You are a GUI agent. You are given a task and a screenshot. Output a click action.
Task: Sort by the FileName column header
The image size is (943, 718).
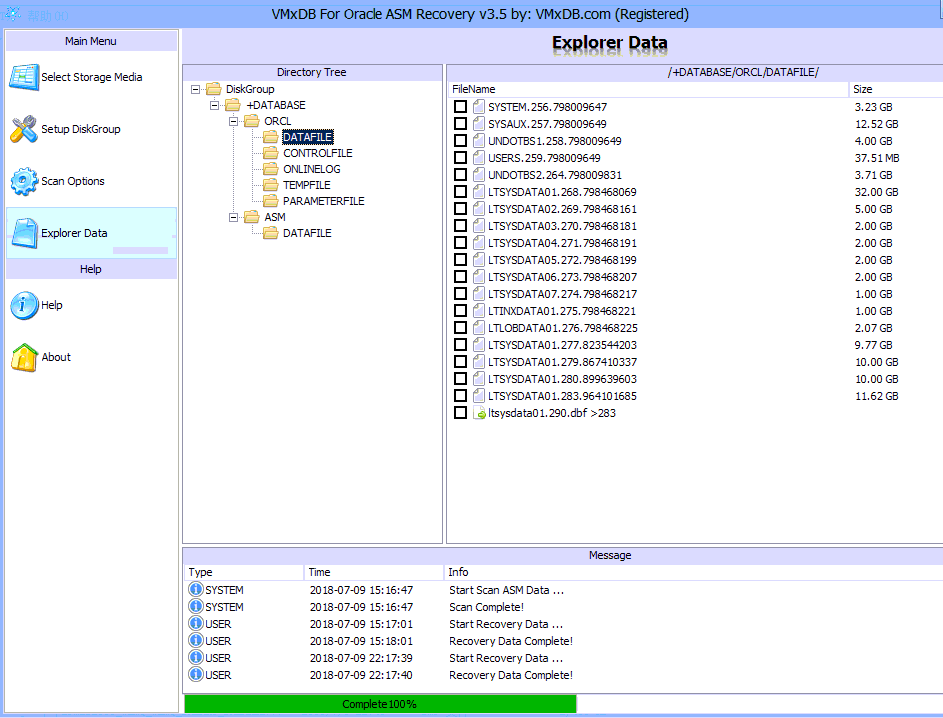tap(648, 89)
